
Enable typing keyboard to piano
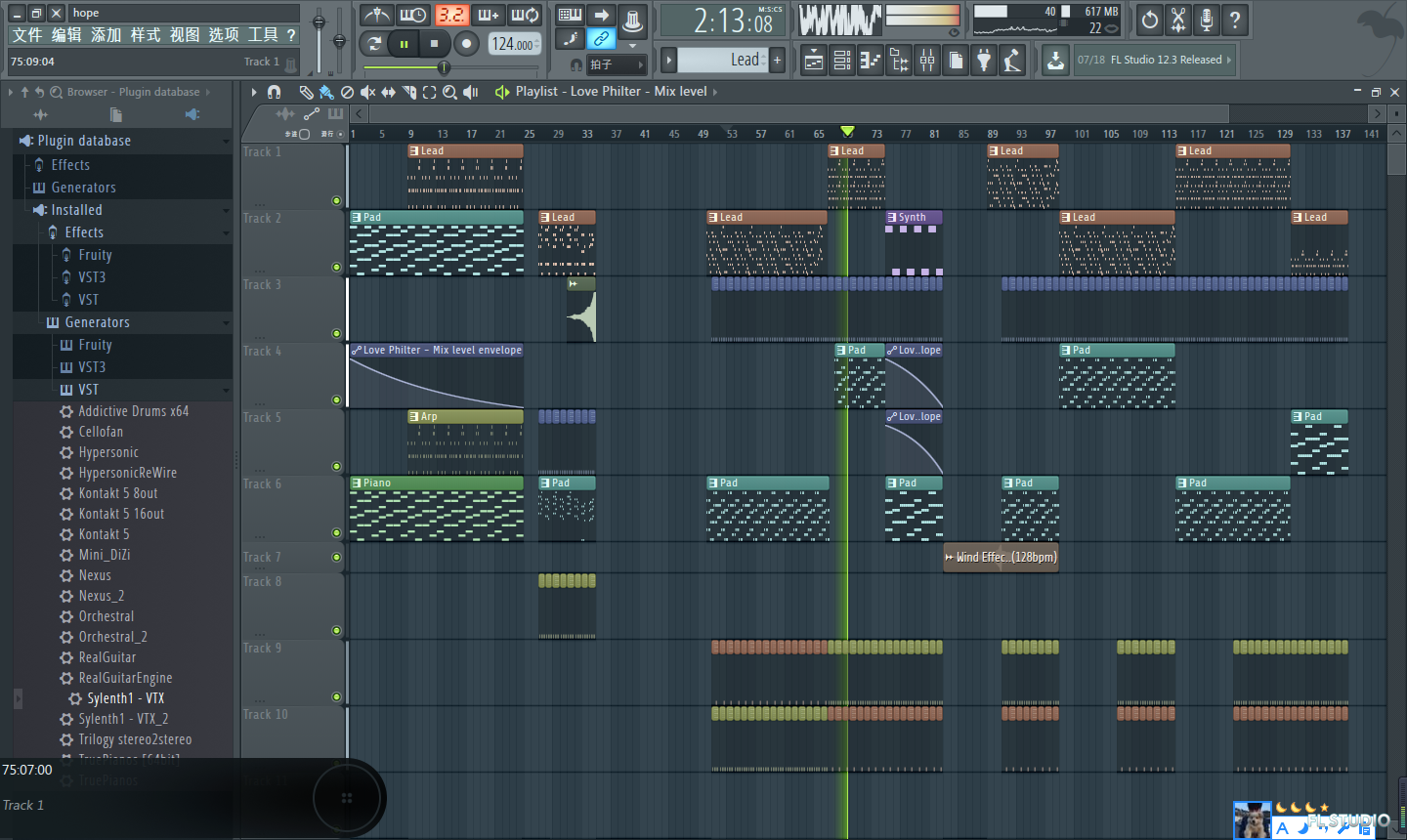click(570, 15)
